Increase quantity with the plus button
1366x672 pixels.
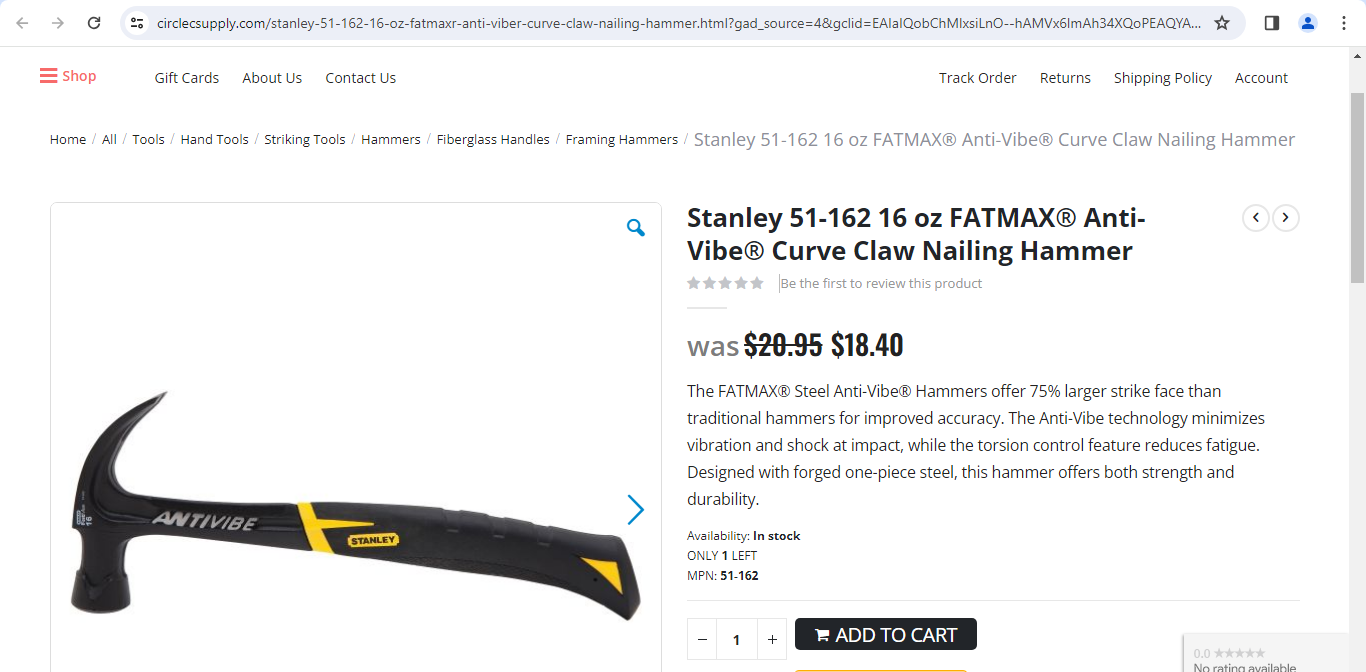772,639
